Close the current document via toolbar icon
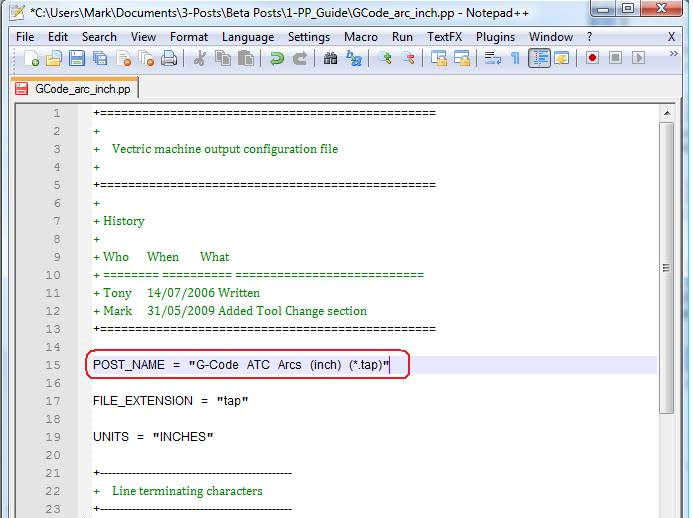The height and width of the screenshot is (518, 693). coord(123,58)
